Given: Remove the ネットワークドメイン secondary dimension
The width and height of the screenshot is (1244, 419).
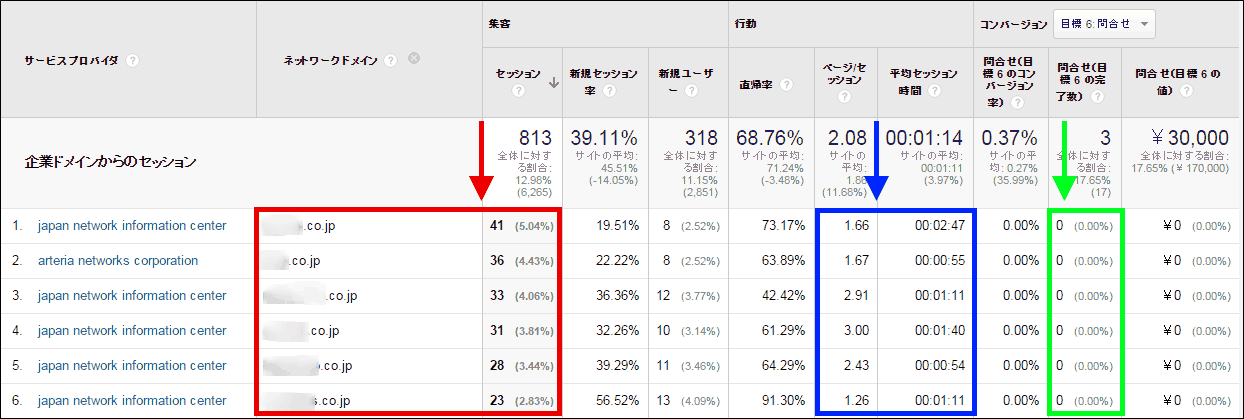Looking at the screenshot, I should click(x=413, y=59).
